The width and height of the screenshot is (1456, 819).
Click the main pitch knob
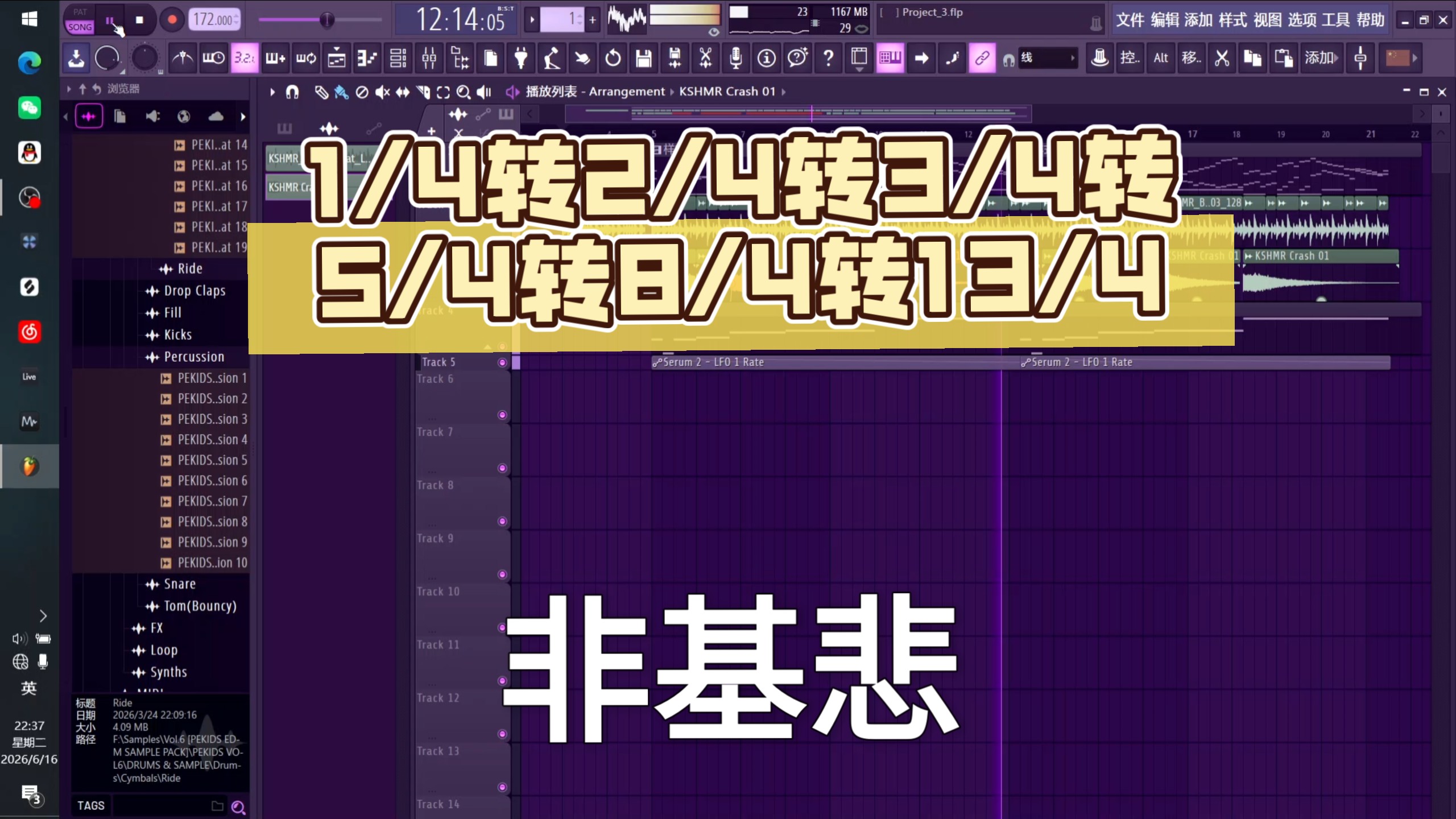144,57
